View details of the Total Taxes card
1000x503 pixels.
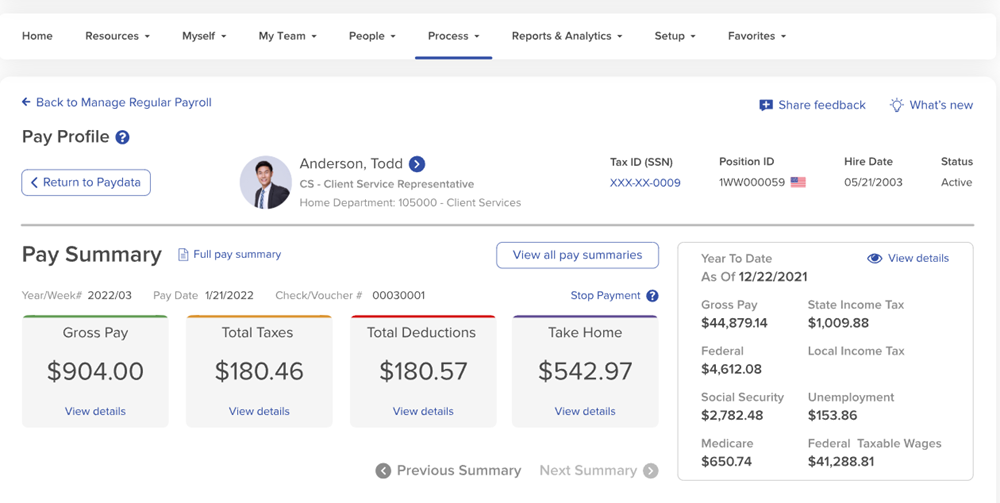click(x=259, y=411)
